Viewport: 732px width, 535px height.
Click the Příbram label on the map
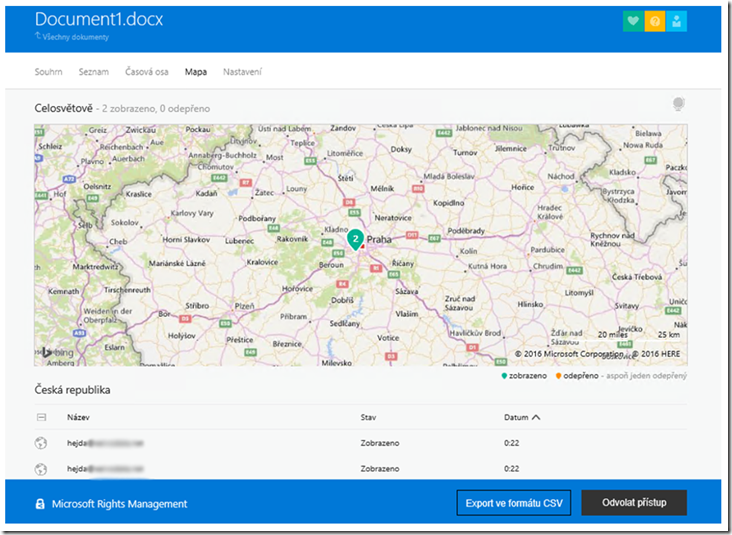click(x=294, y=317)
